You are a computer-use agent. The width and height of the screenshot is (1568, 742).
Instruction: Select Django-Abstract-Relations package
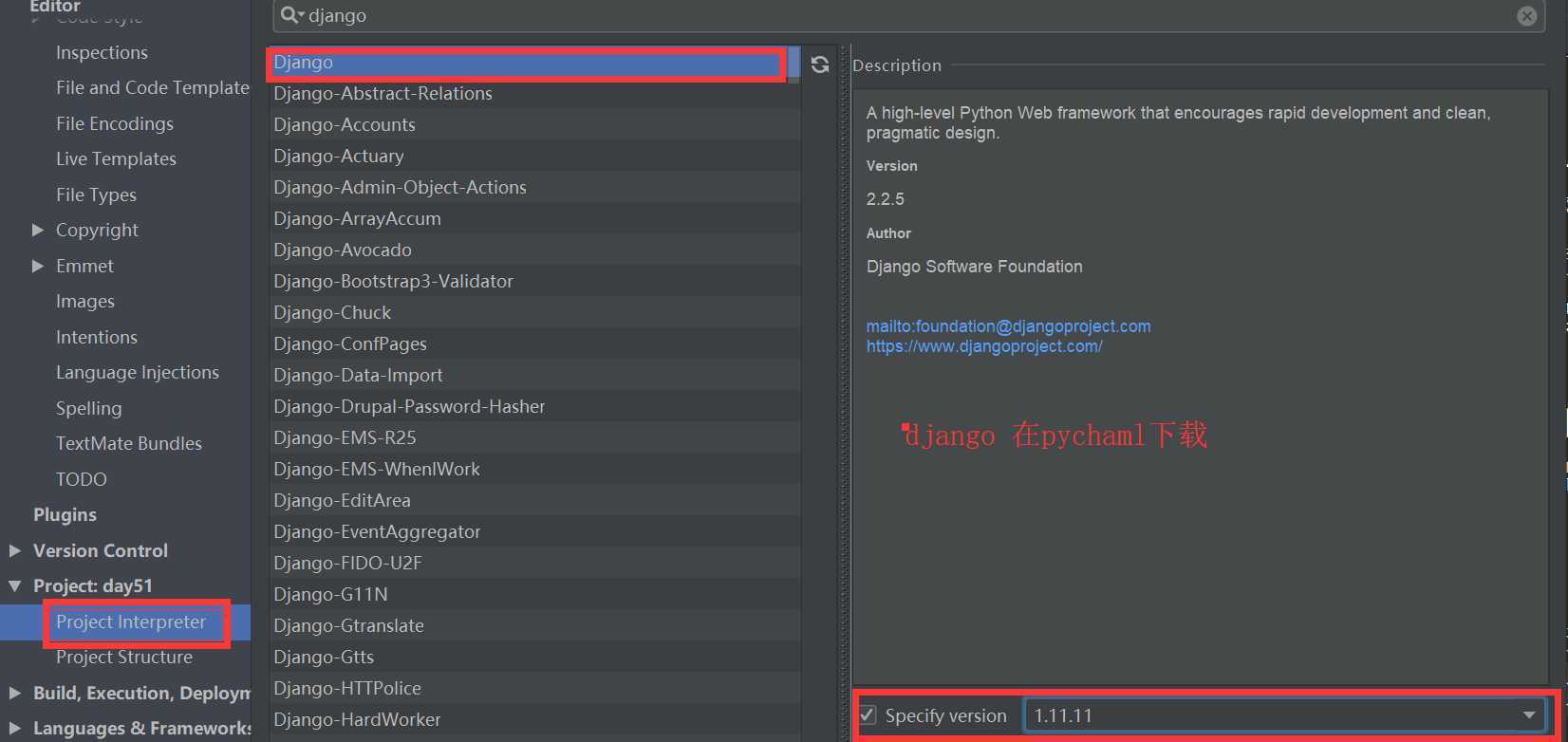(534, 93)
